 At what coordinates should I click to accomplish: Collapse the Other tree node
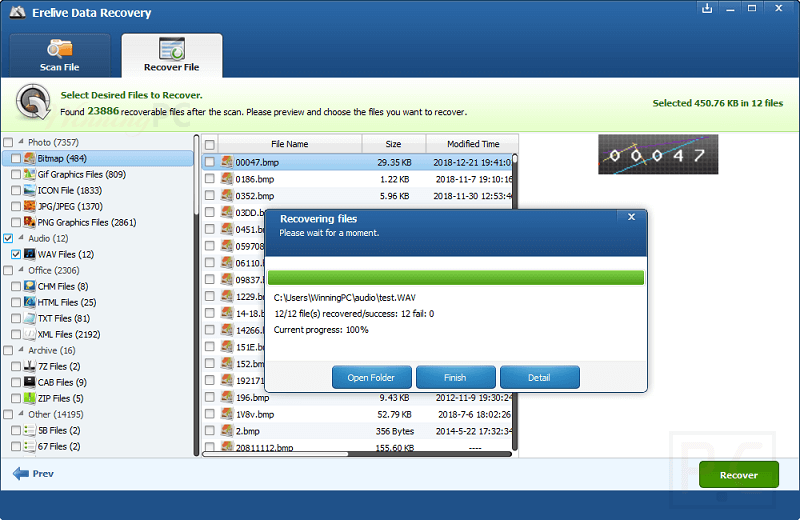tap(21, 413)
